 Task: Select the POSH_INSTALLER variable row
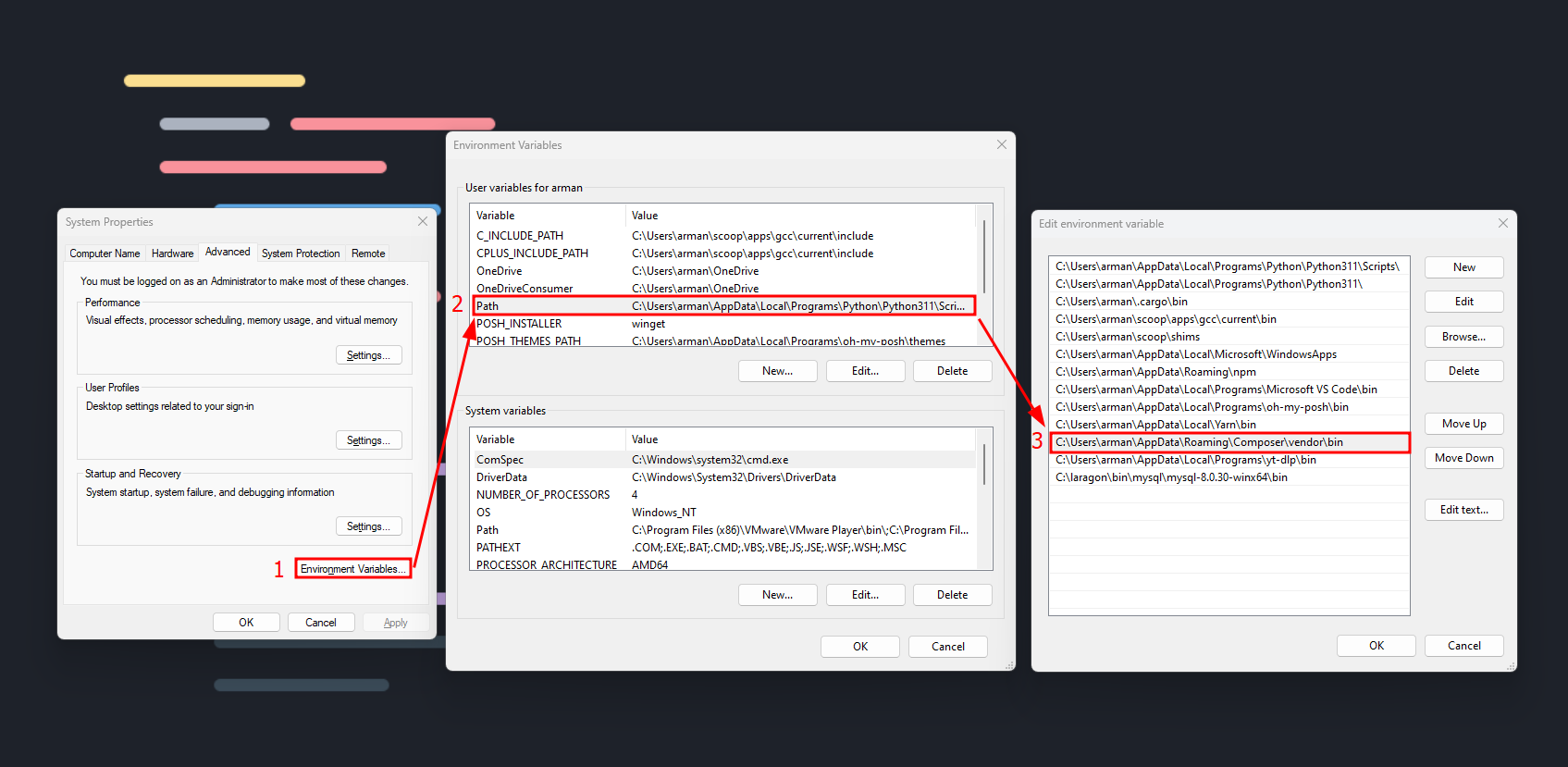click(519, 324)
